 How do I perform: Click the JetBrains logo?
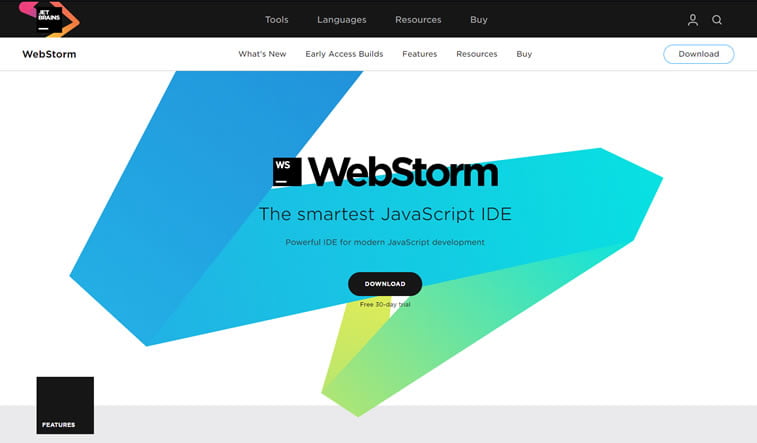coord(49,19)
